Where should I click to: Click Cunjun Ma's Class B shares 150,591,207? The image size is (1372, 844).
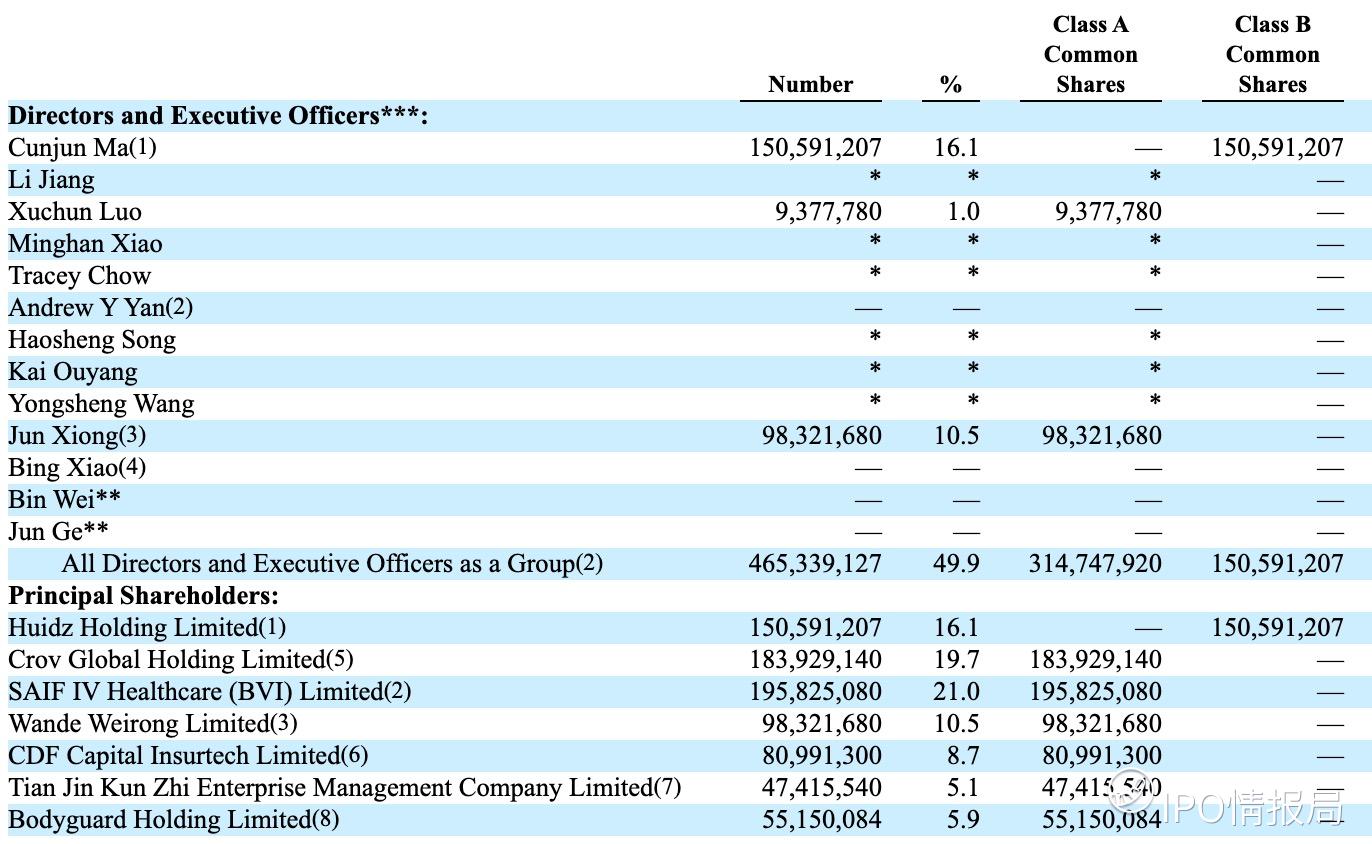click(1277, 148)
